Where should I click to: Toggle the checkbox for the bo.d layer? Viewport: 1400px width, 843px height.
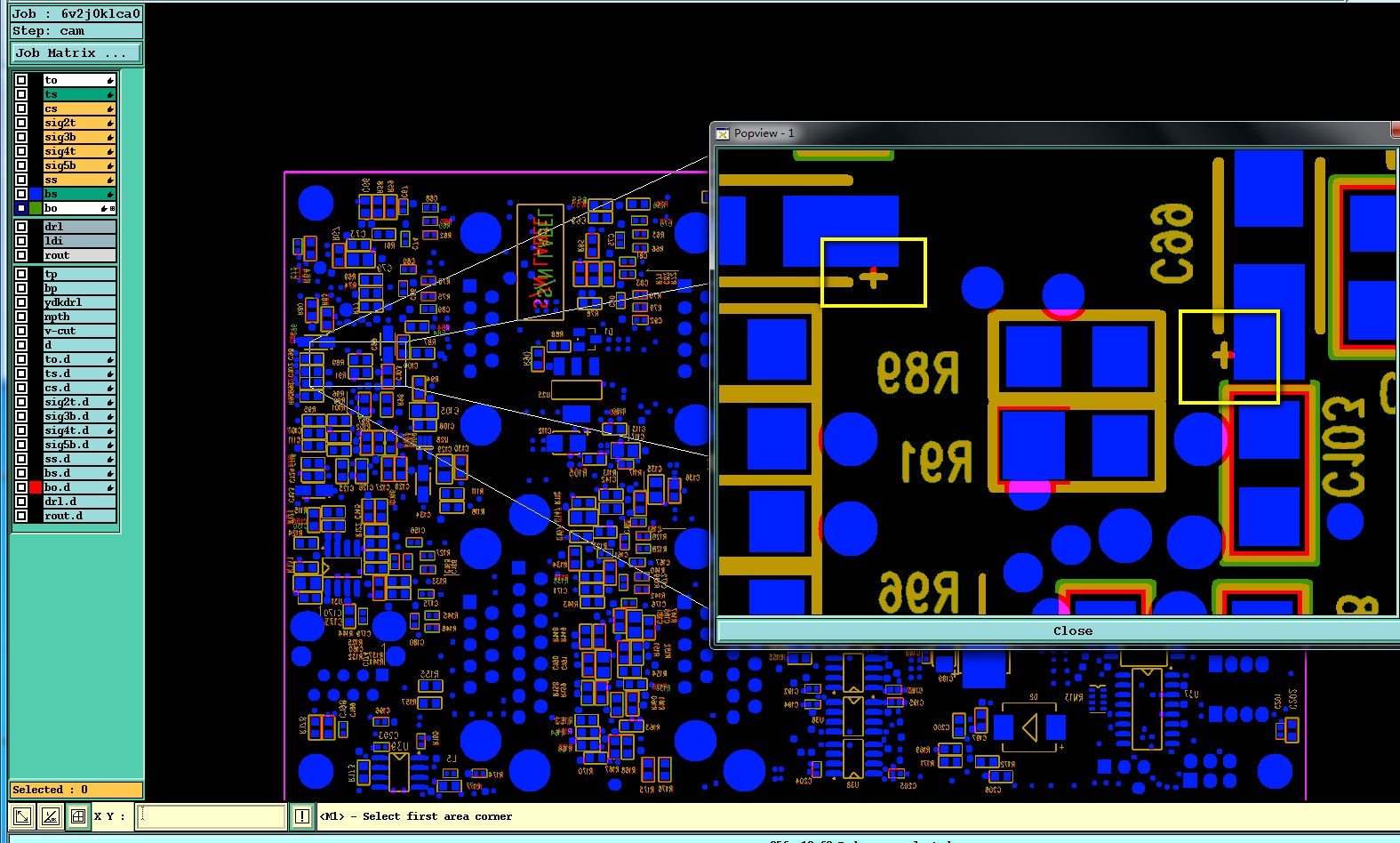coord(21,487)
